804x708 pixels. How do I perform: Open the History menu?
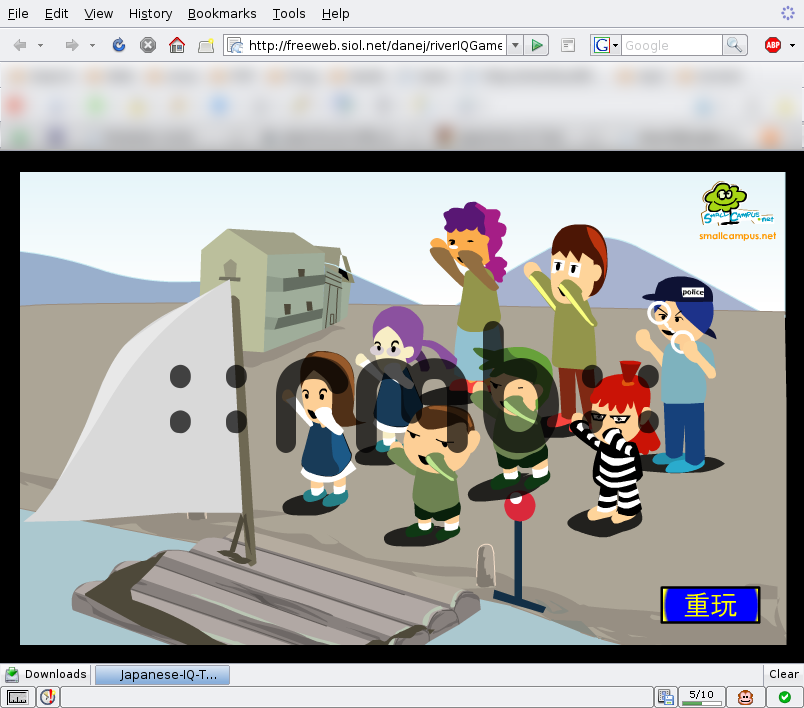pyautogui.click(x=150, y=13)
